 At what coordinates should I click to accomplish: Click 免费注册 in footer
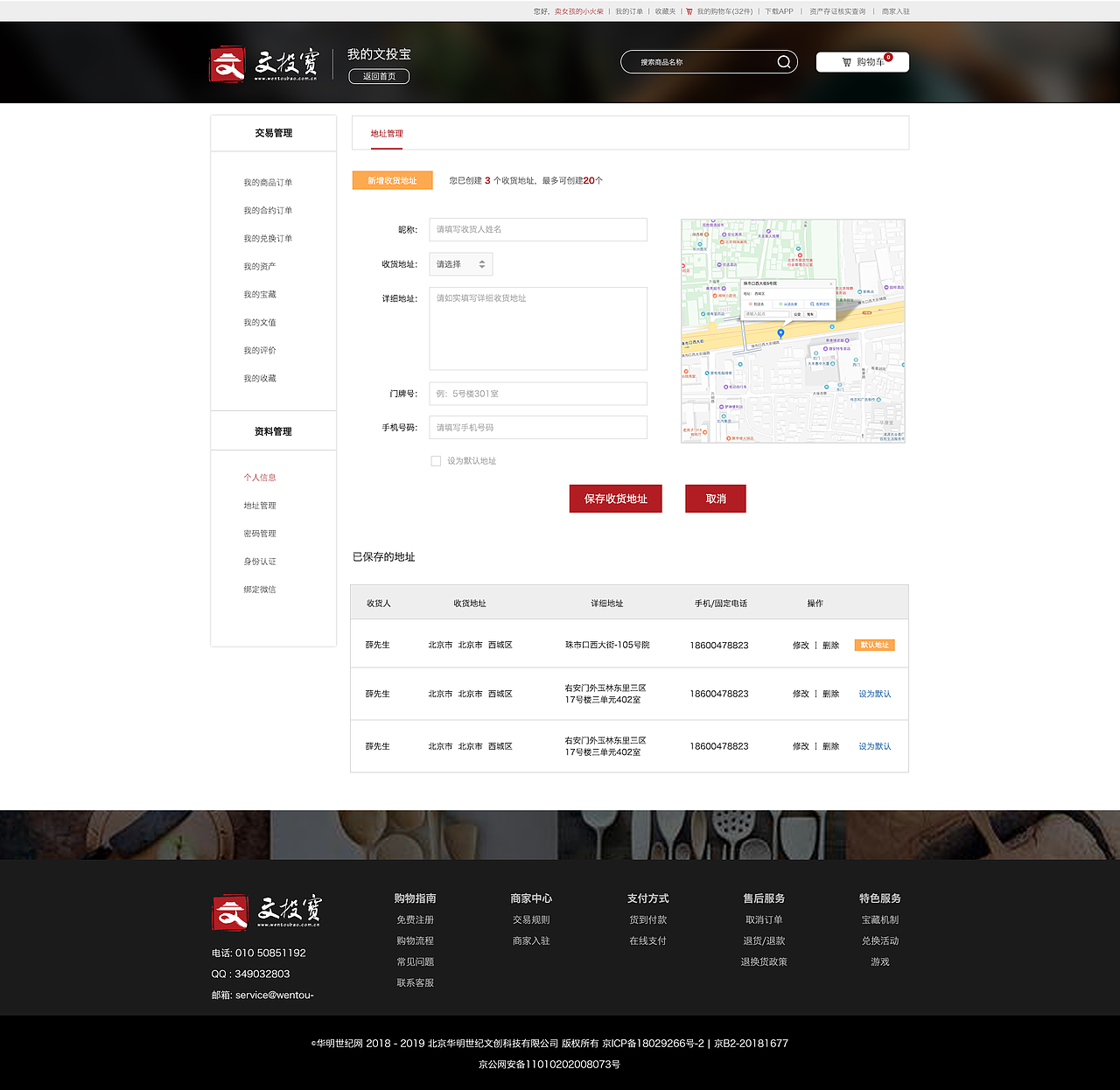tap(415, 920)
